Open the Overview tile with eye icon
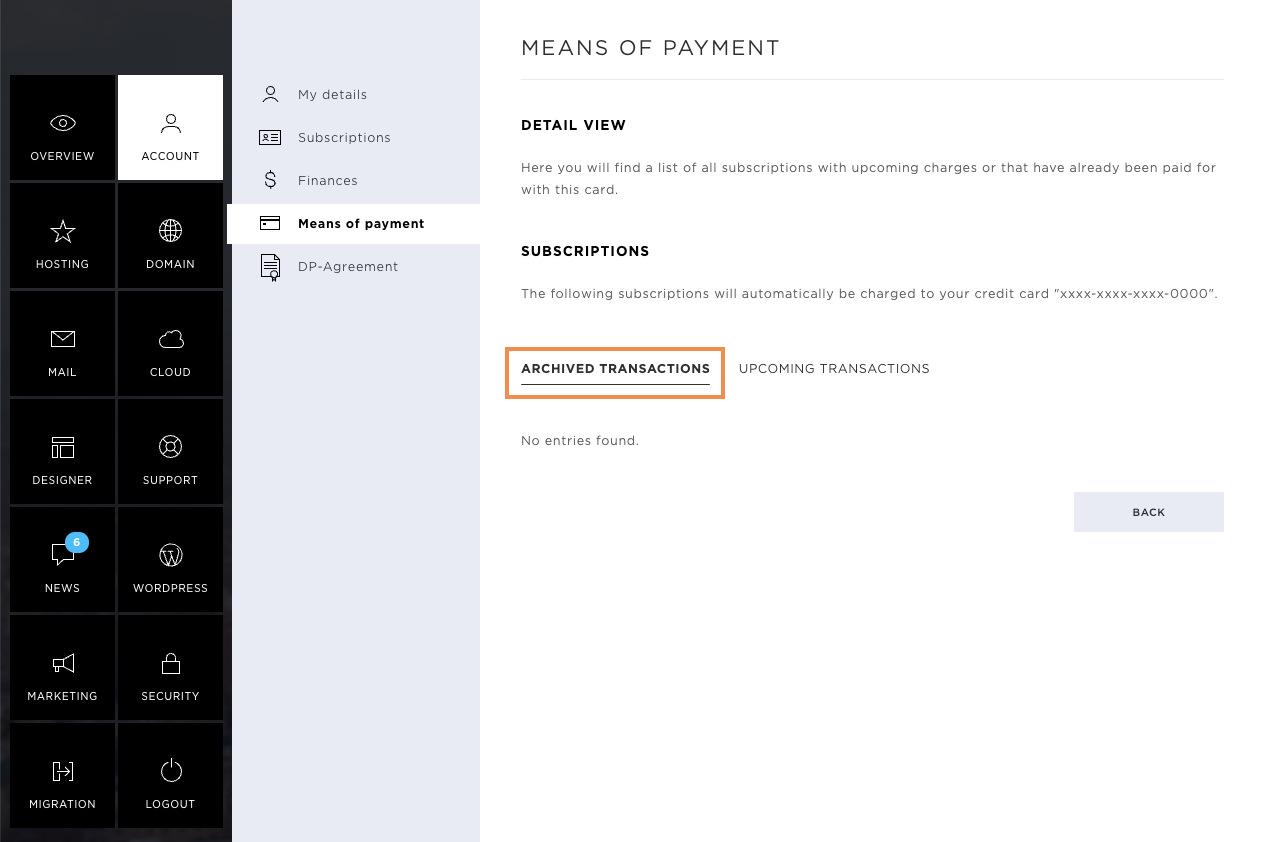This screenshot has height=842, width=1264. coord(62,128)
